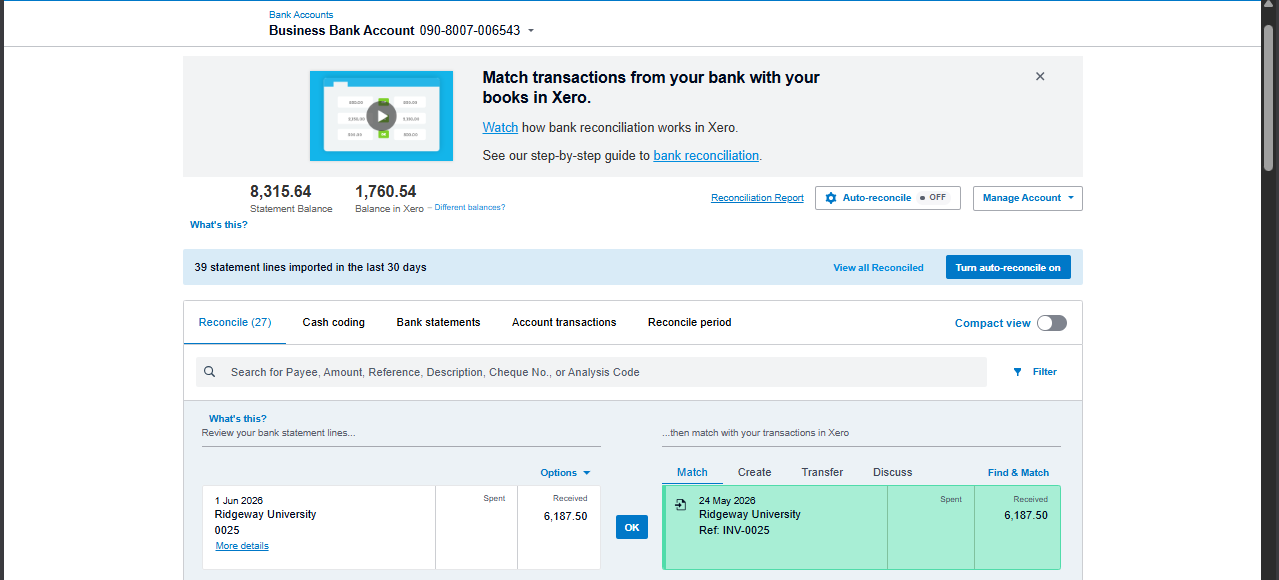Expand the Business Bank Account dropdown
Viewport: 1279px width, 580px height.
531,31
